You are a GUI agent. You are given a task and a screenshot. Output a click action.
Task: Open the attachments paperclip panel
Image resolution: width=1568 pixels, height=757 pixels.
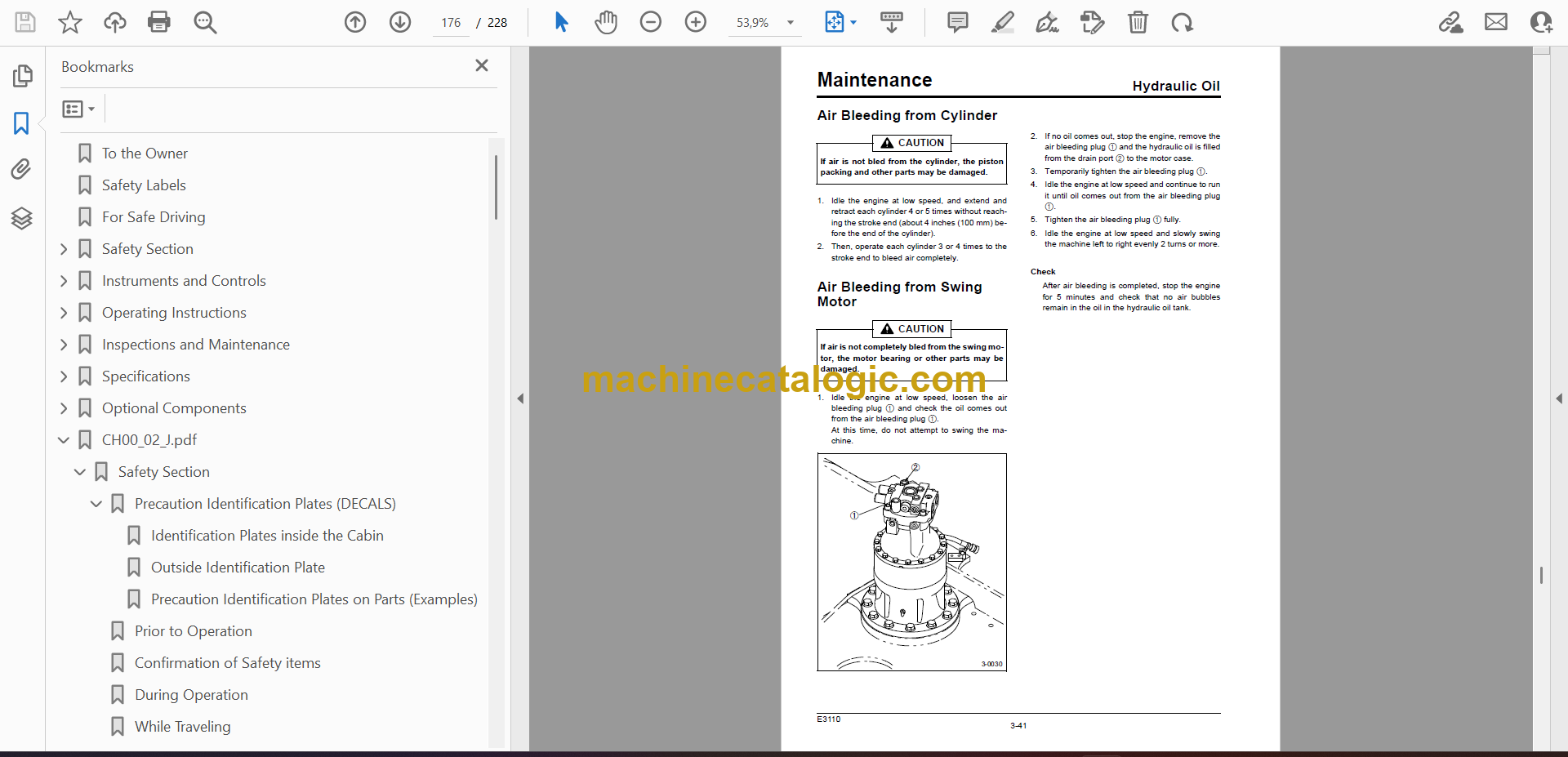click(x=22, y=170)
